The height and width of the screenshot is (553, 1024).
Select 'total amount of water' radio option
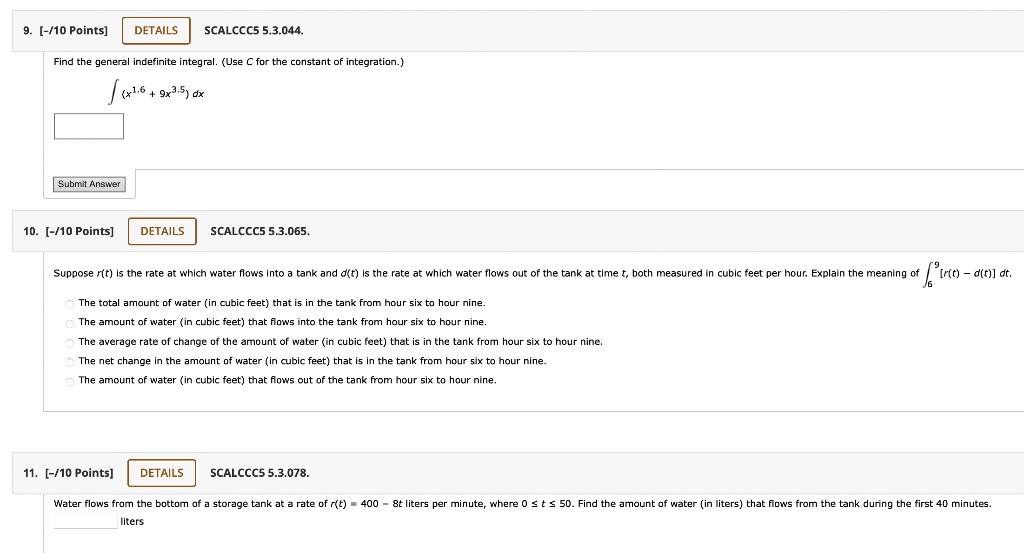(69, 304)
